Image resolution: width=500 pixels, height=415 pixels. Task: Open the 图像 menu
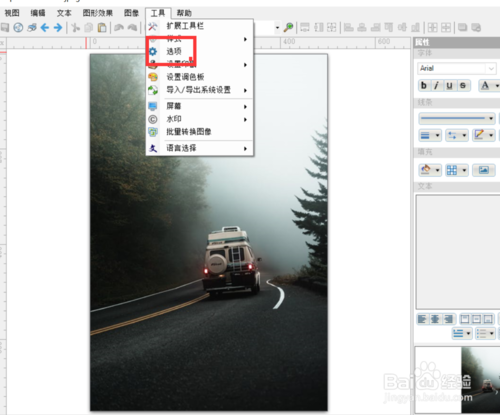click(131, 13)
